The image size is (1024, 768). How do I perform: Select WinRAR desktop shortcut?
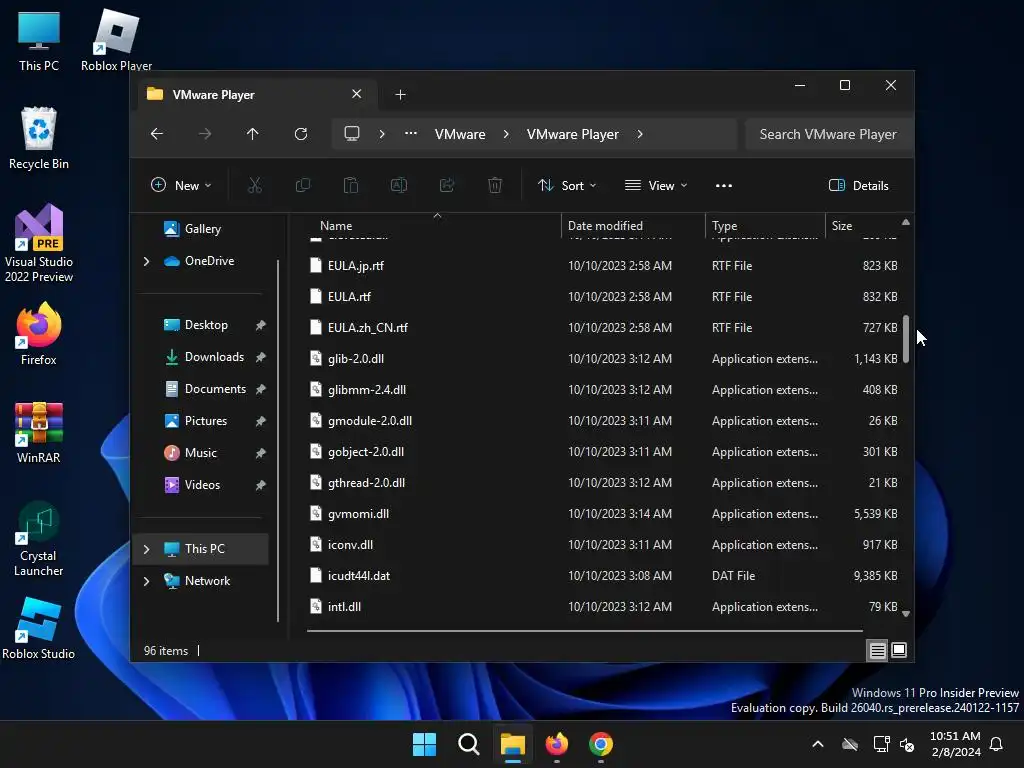pos(39,432)
